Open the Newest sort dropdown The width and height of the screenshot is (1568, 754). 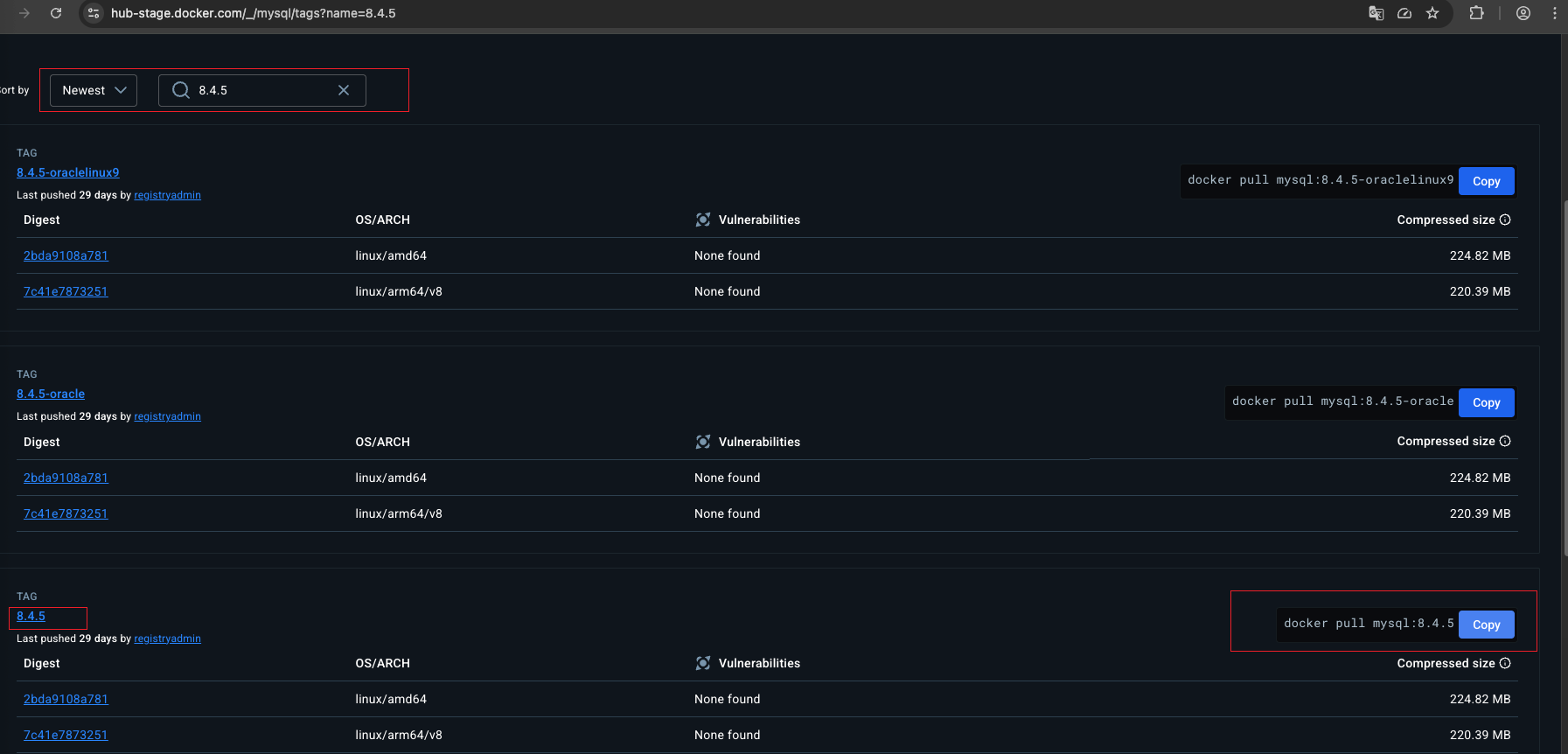tap(94, 90)
